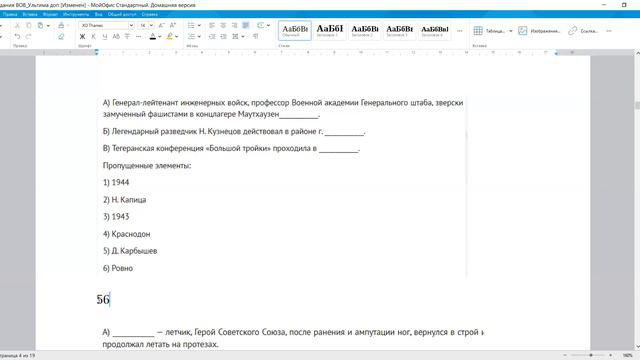Toggle Underline (Ч) formatting
The width and height of the screenshot is (640, 360).
click(105, 36)
